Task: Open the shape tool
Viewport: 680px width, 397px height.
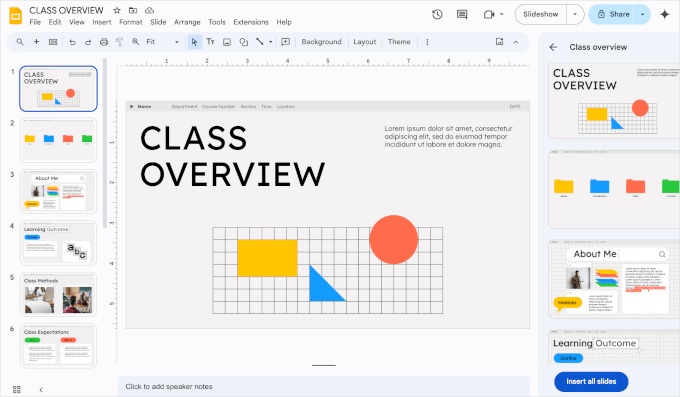Action: (244, 42)
